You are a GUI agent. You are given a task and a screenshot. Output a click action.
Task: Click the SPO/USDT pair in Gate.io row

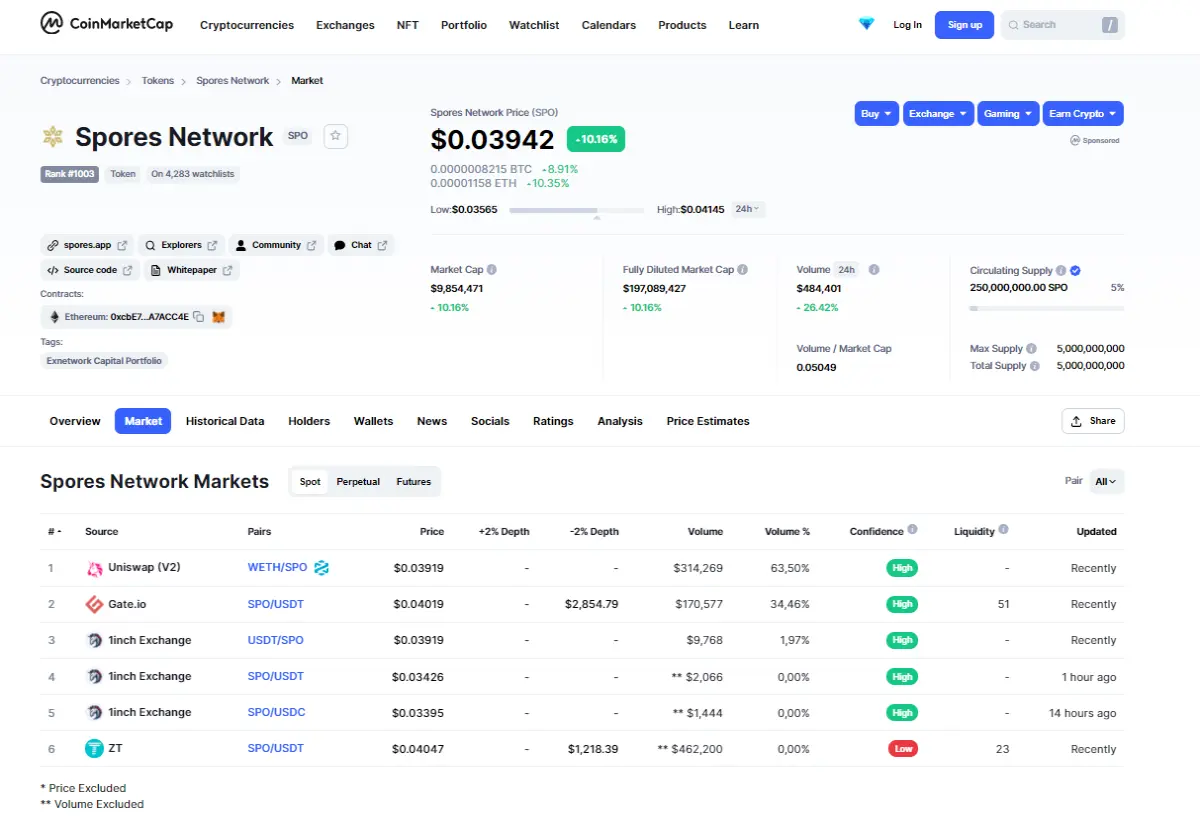(276, 604)
